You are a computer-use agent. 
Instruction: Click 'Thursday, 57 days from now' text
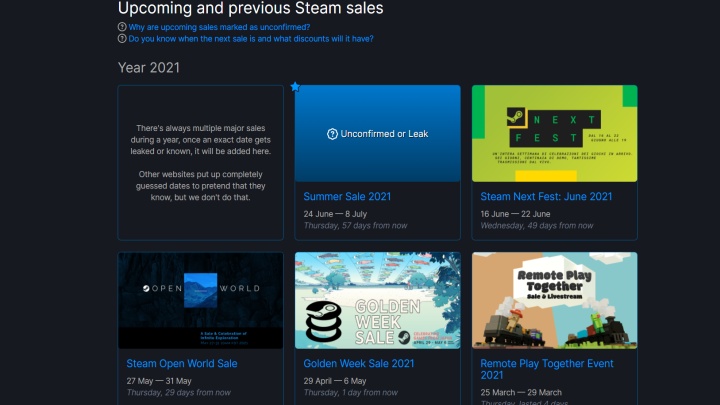[x=355, y=225]
